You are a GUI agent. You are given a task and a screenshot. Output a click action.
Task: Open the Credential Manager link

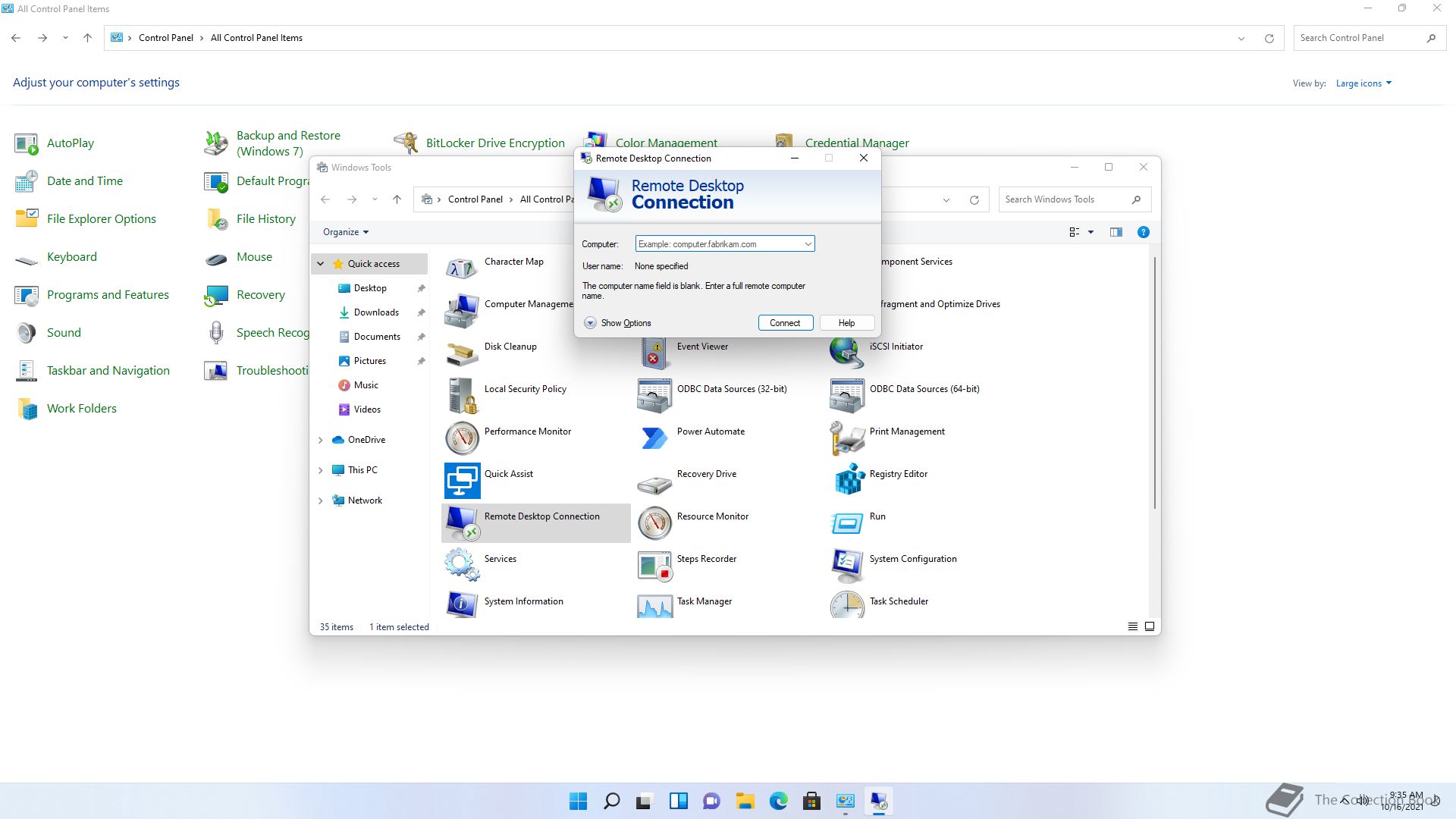(857, 143)
